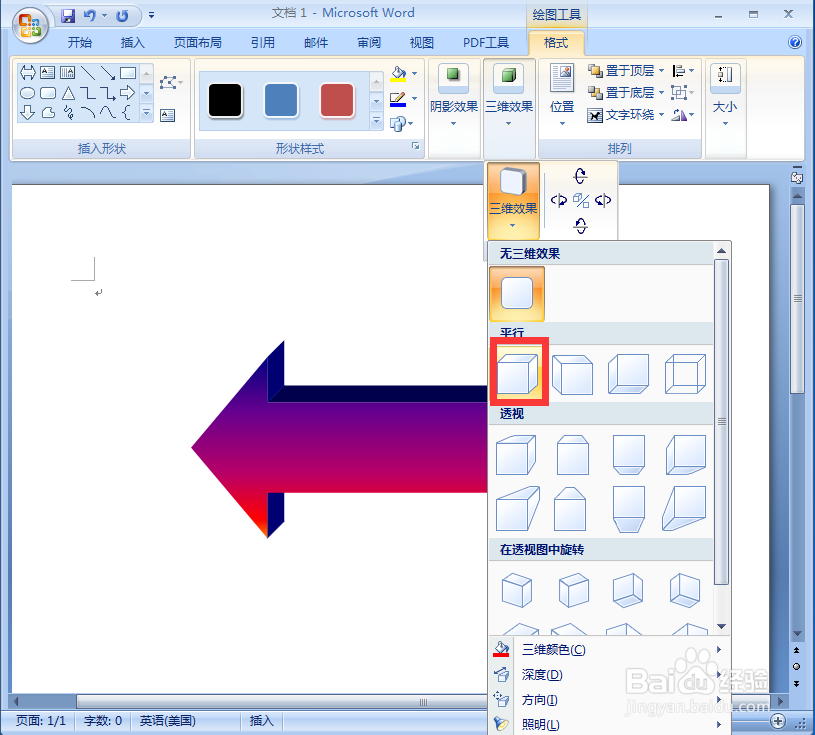Switch to the 审阅 tab

369,42
